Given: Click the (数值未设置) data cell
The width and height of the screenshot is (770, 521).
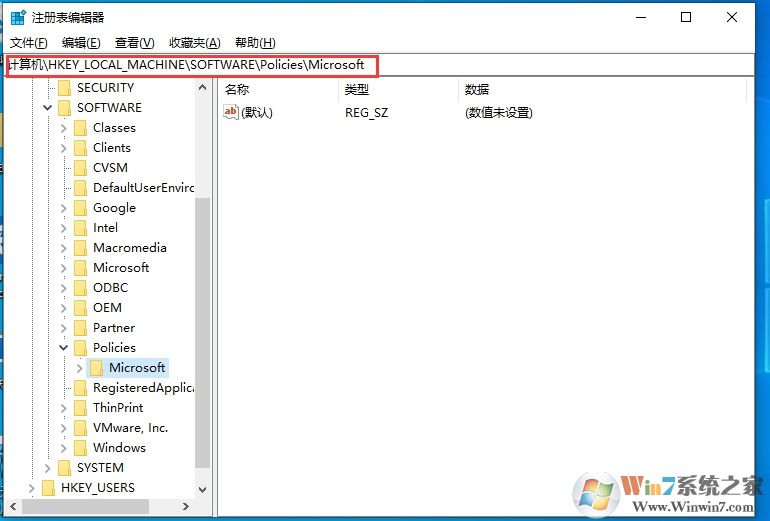Looking at the screenshot, I should [x=498, y=112].
